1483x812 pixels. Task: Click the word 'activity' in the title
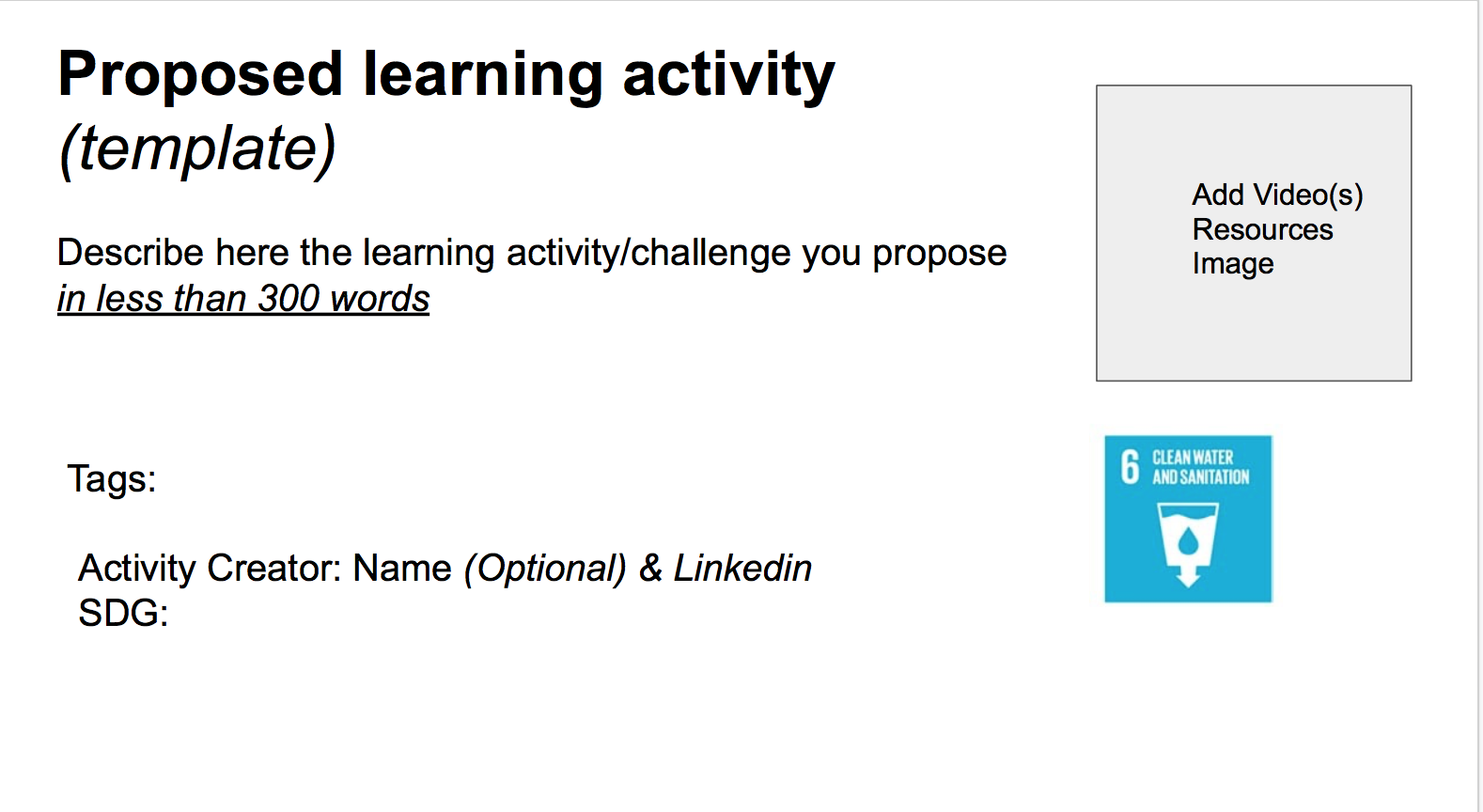coord(728,74)
